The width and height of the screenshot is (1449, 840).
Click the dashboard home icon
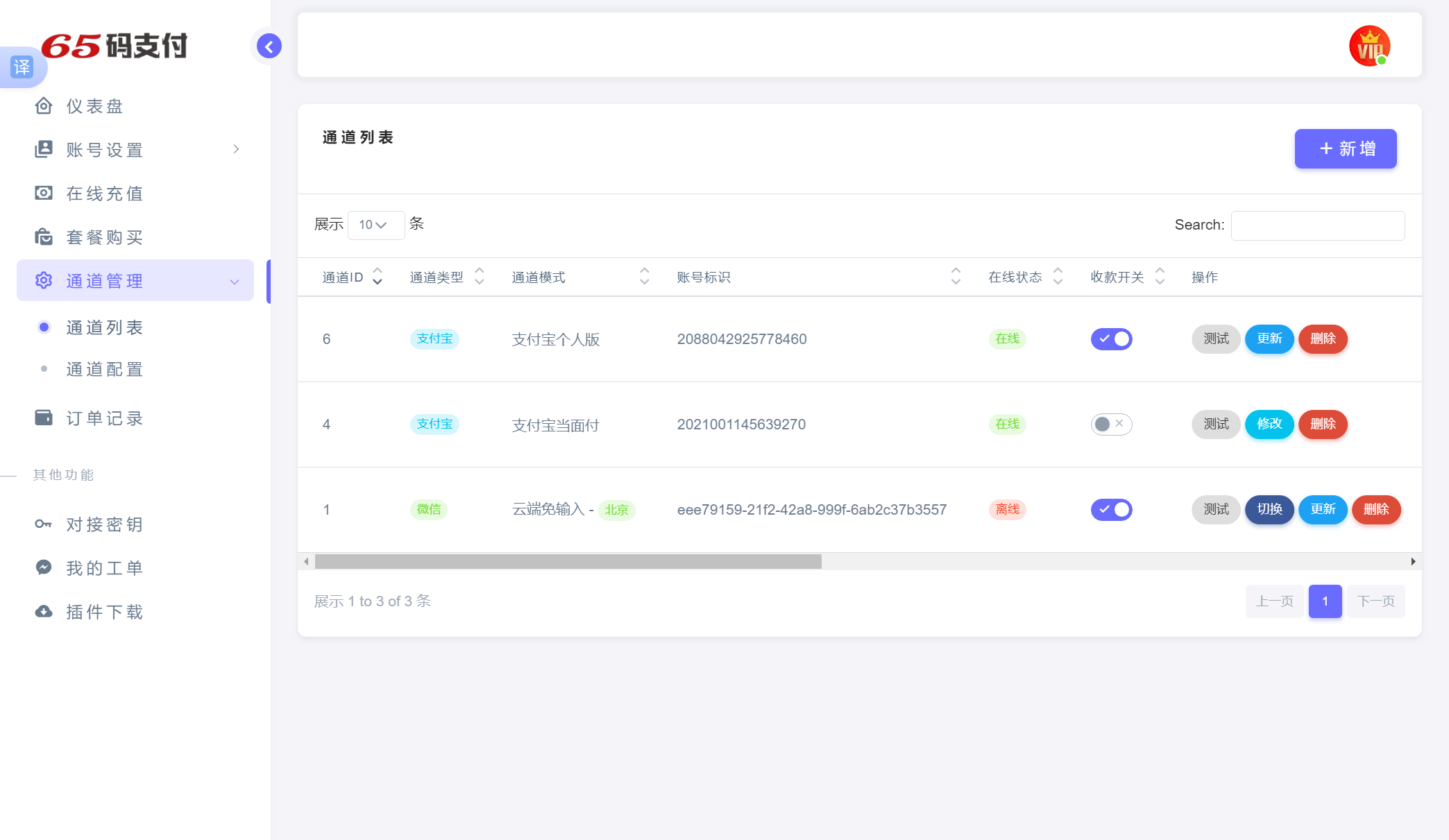coord(44,105)
